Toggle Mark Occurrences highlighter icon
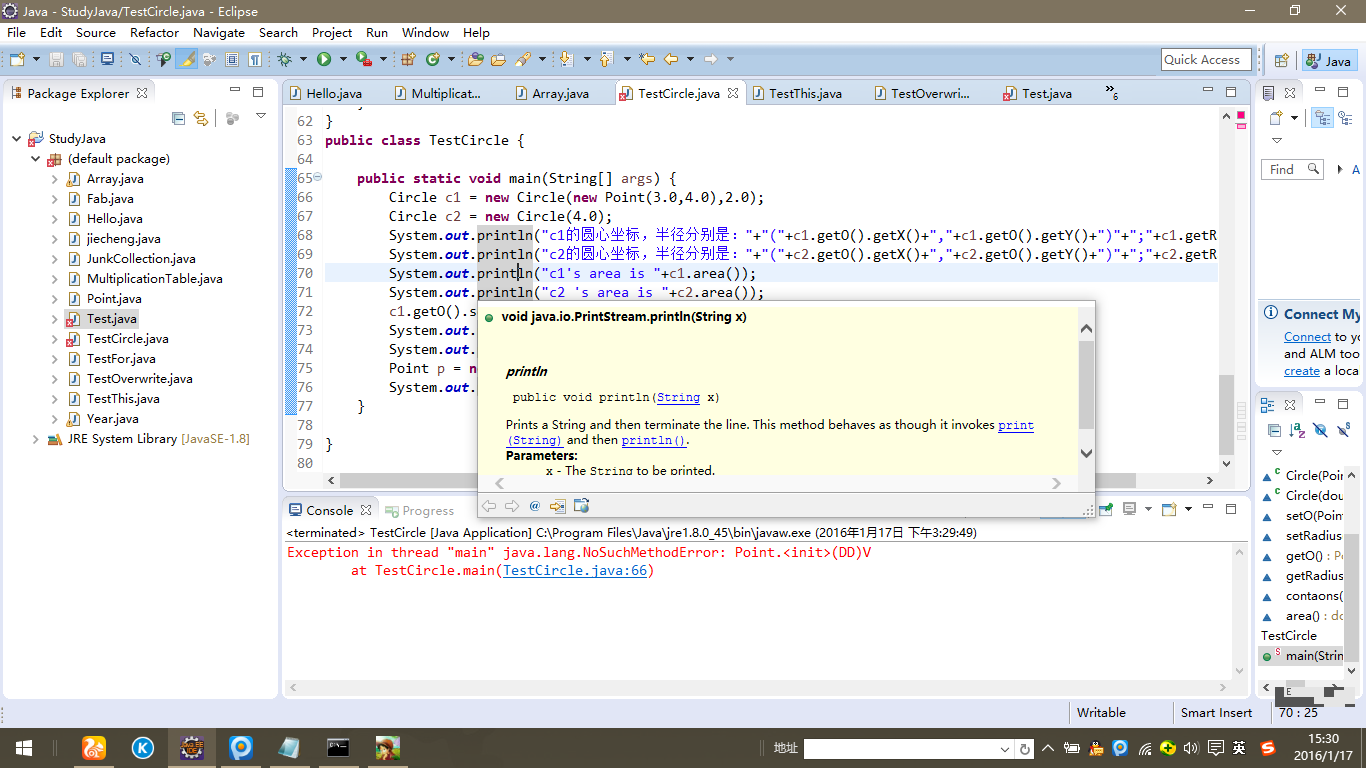 tap(186, 60)
